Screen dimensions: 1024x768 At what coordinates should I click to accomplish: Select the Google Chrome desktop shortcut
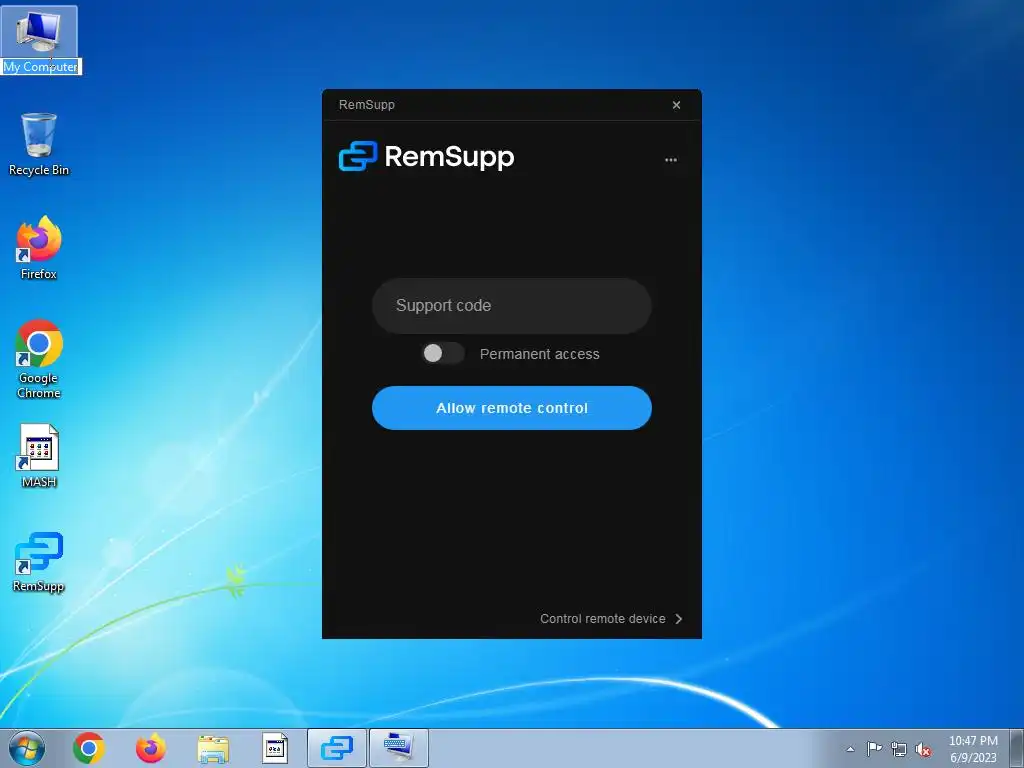(39, 359)
